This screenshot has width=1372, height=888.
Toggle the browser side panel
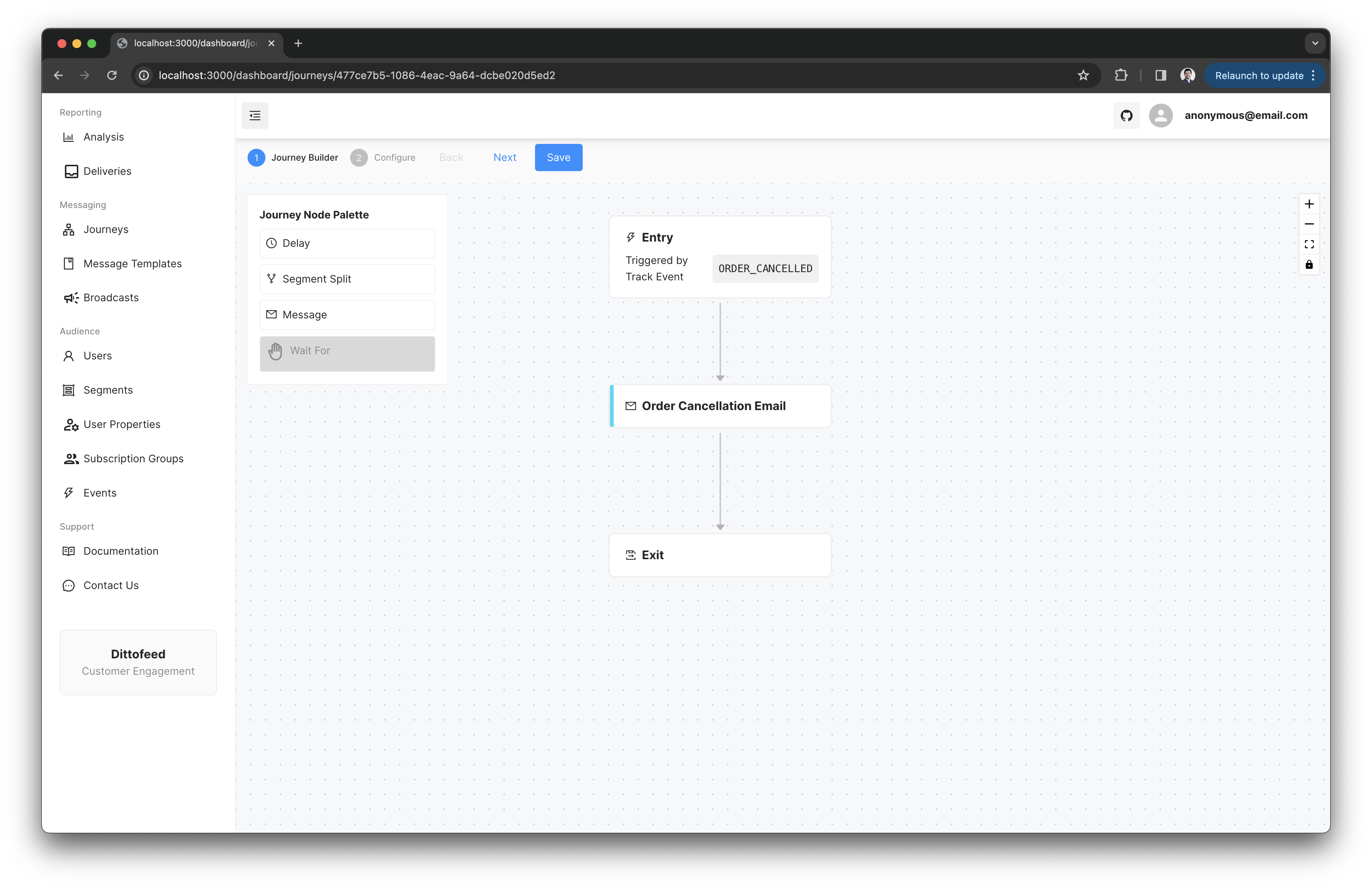[1161, 75]
